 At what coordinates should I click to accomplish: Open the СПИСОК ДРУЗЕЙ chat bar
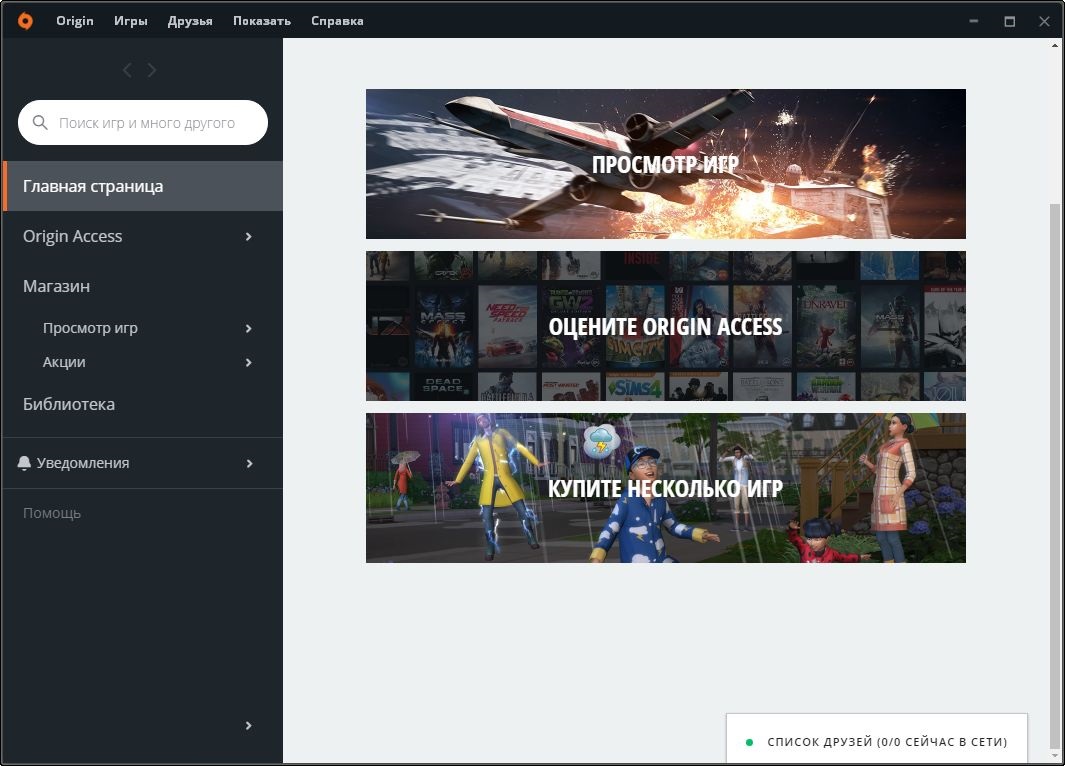click(x=877, y=739)
